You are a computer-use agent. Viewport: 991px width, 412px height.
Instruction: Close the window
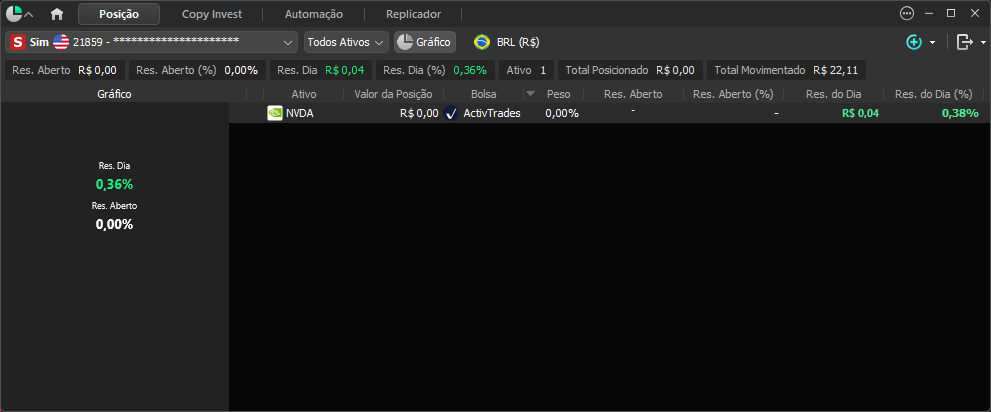point(974,13)
